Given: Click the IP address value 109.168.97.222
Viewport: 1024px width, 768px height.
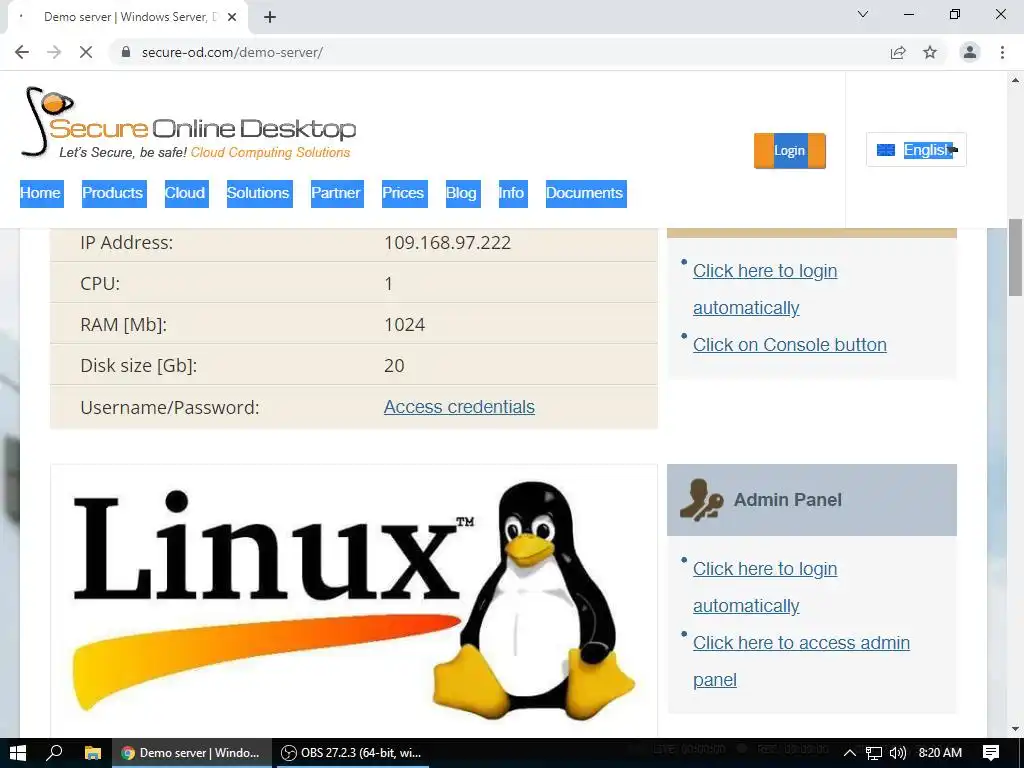Looking at the screenshot, I should tap(447, 243).
